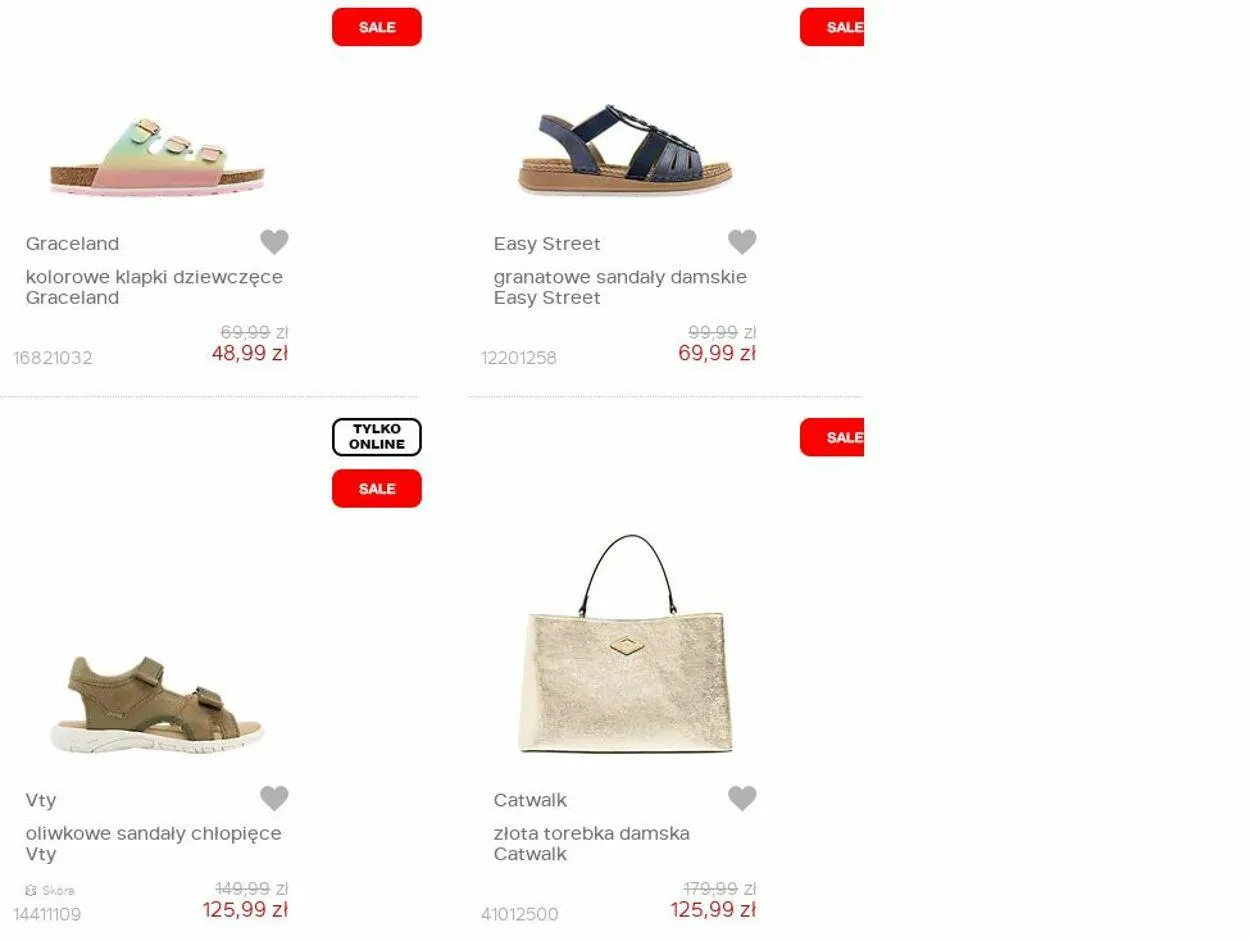Click heart icon next to Vty brand
1250x941 pixels.
[x=274, y=798]
